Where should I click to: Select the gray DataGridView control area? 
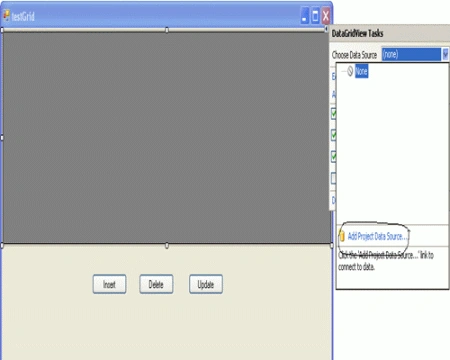coord(166,137)
